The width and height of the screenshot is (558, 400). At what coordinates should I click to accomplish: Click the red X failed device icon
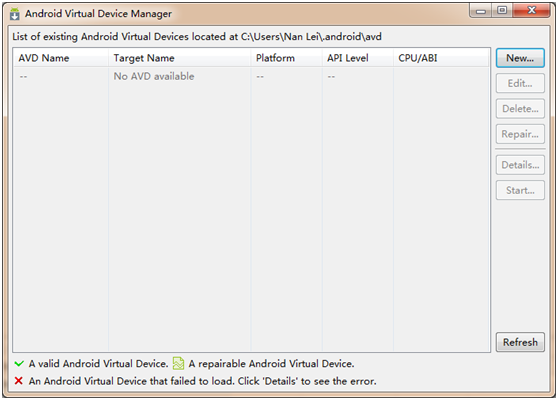coord(19,381)
